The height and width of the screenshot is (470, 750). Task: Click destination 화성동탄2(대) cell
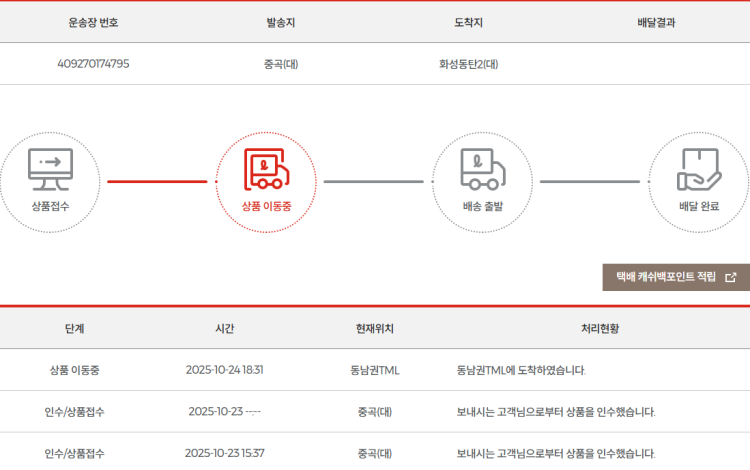(469, 64)
